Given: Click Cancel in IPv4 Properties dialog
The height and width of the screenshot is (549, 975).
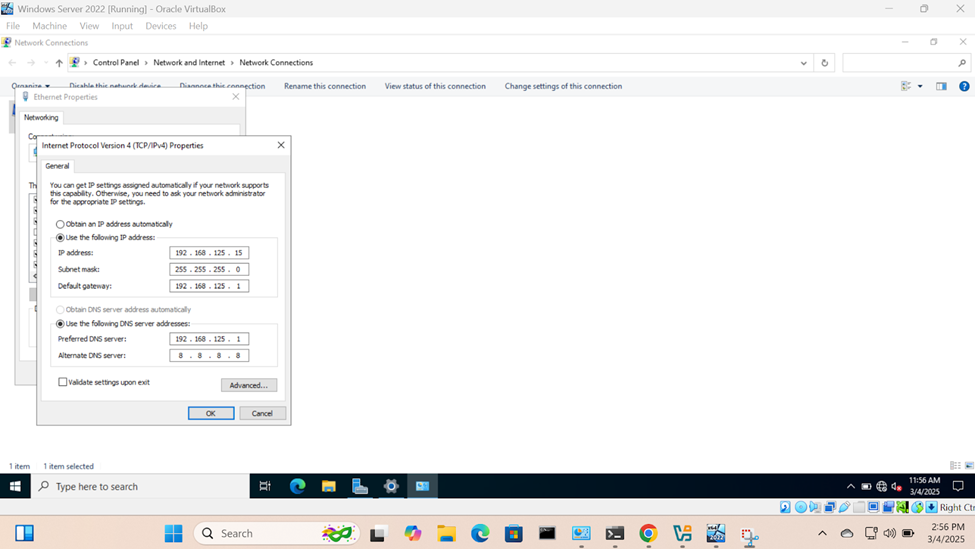Looking at the screenshot, I should (262, 413).
